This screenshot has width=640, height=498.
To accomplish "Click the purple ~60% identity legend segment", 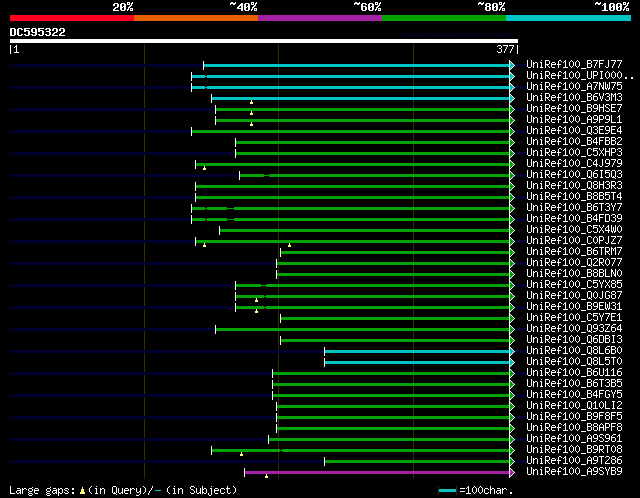I will click(320, 18).
